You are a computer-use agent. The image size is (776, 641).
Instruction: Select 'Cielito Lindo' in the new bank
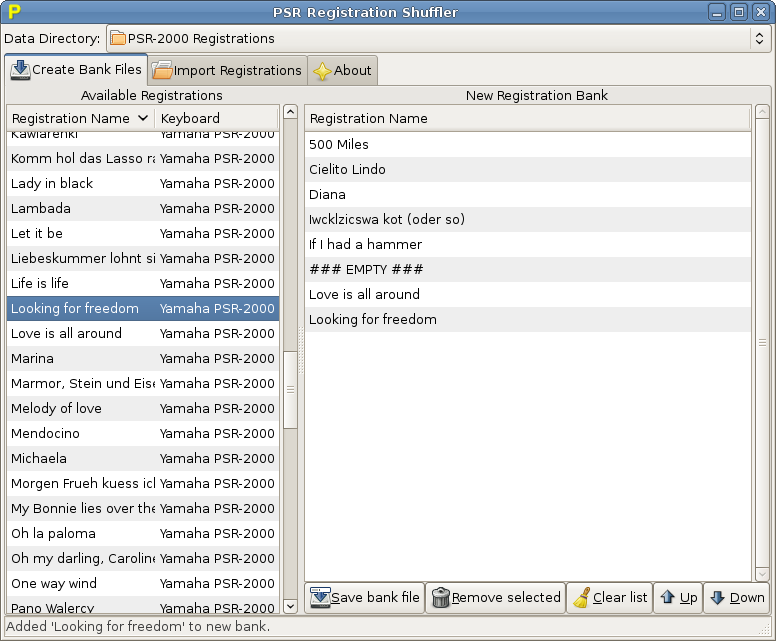point(347,169)
